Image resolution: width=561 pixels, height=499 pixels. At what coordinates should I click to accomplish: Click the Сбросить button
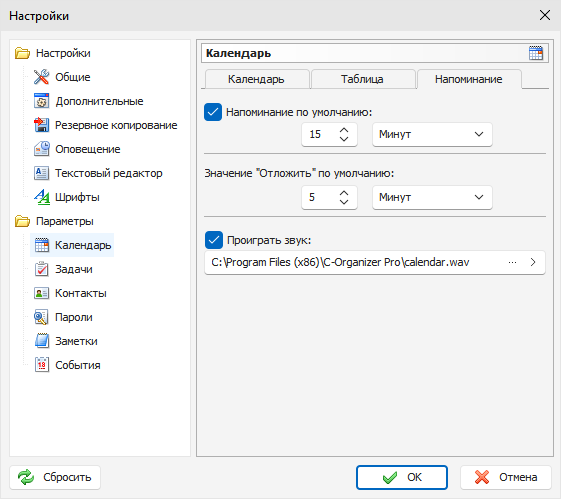(x=55, y=477)
